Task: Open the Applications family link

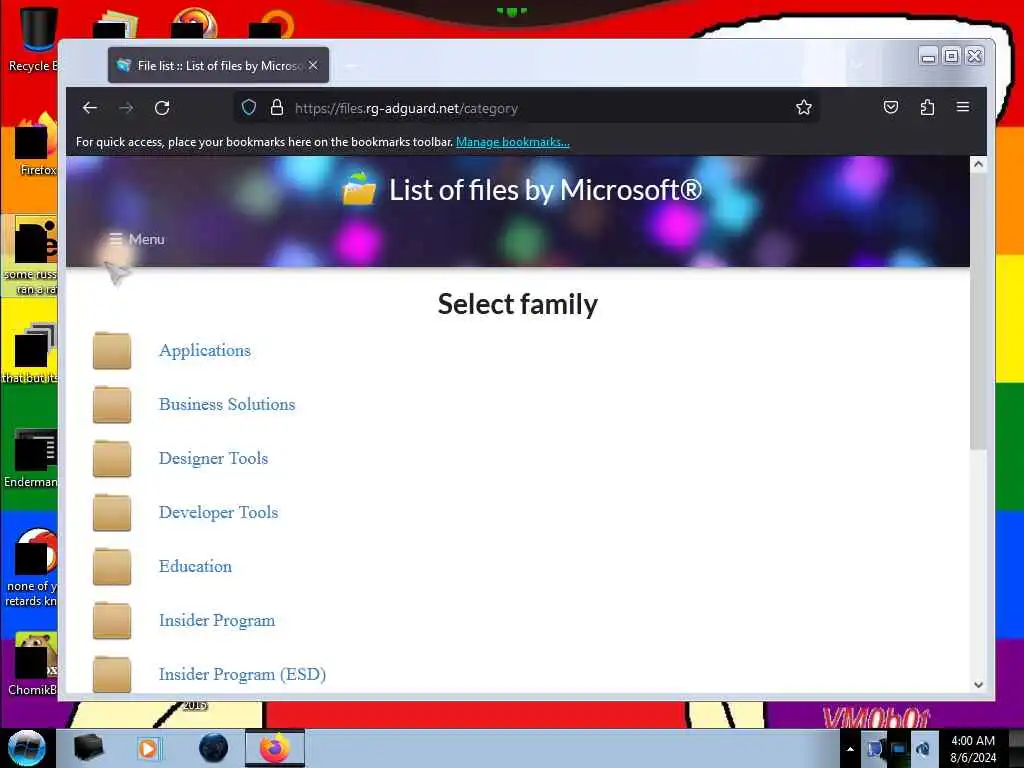Action: point(205,351)
